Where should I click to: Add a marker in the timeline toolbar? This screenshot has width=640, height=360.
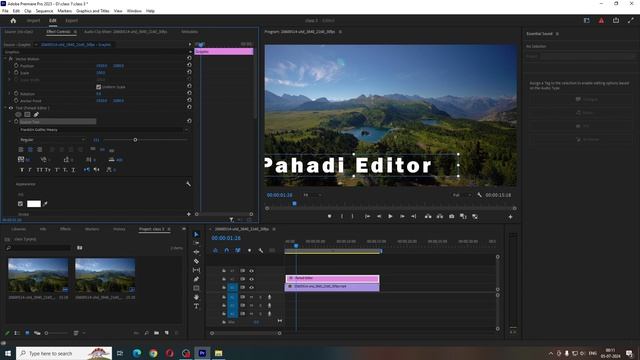click(249, 250)
